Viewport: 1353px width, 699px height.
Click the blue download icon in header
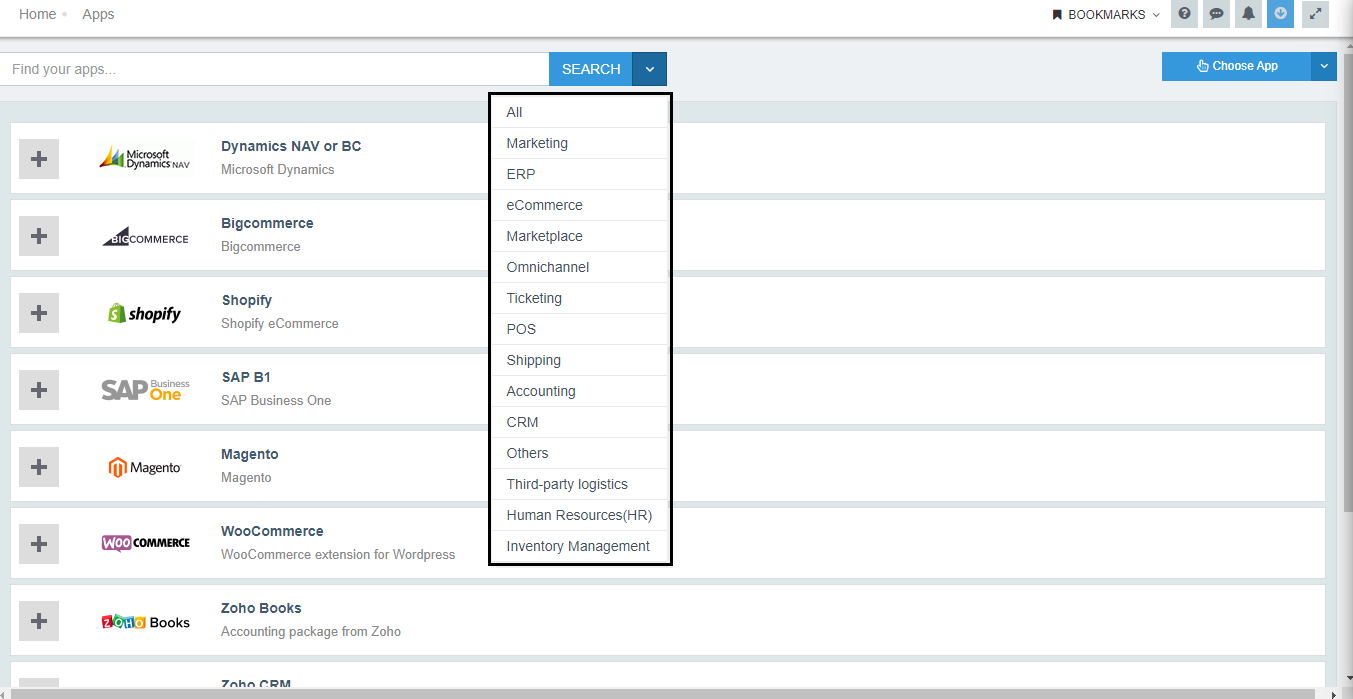click(x=1280, y=14)
